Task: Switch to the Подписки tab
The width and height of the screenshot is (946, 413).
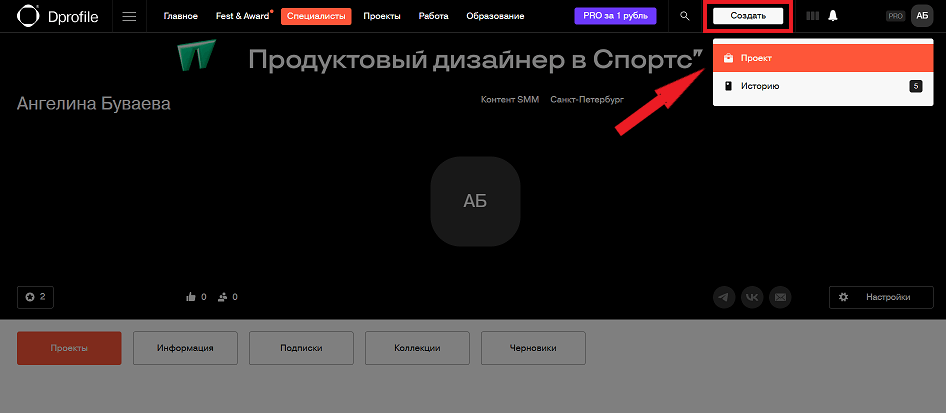Action: pyautogui.click(x=301, y=348)
